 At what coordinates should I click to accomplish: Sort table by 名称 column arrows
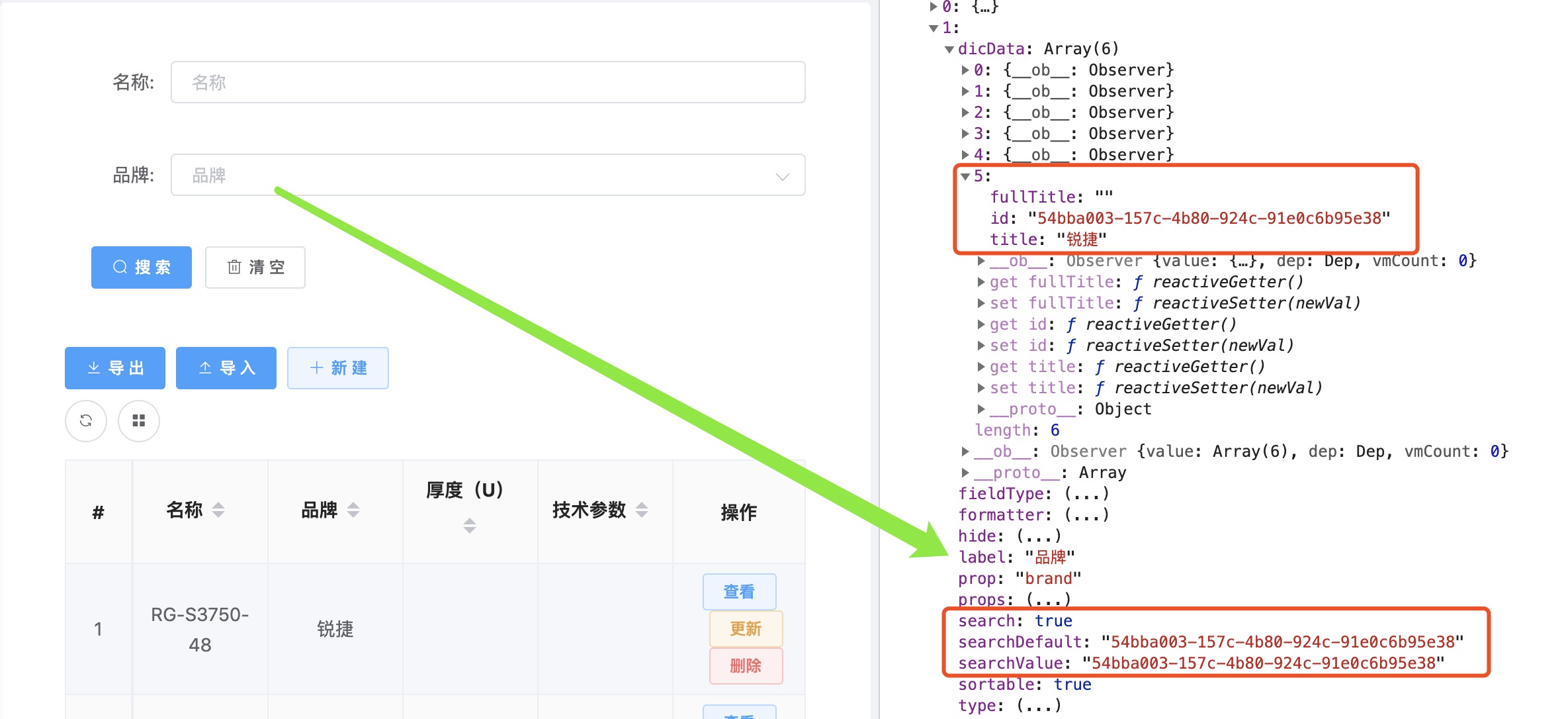218,510
